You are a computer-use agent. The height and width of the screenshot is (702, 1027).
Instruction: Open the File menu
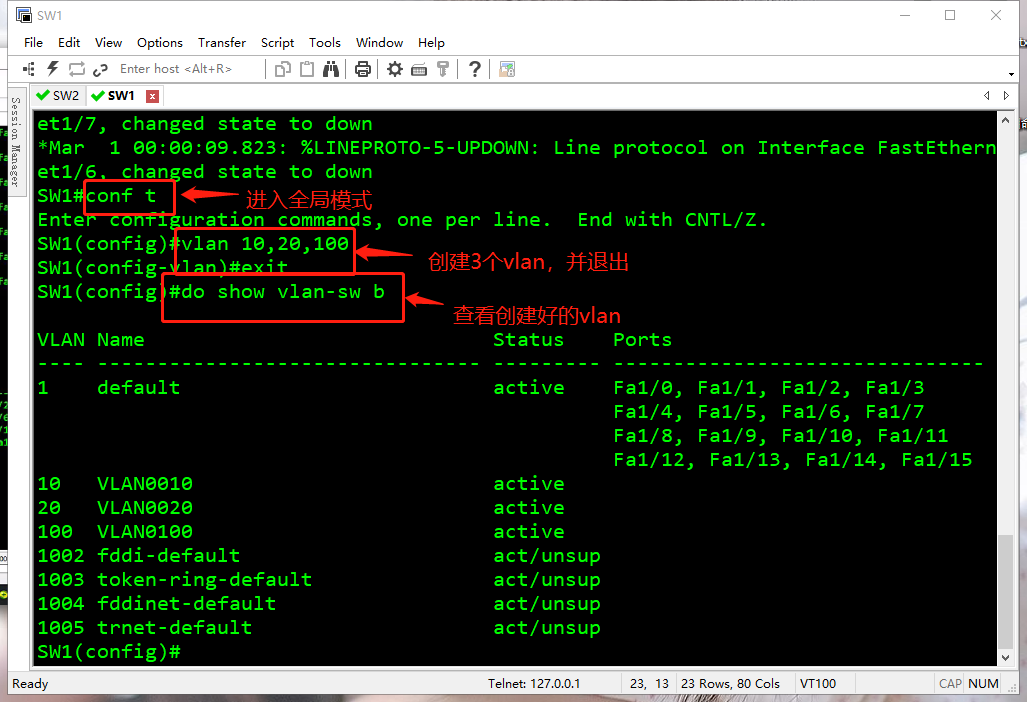tap(33, 43)
